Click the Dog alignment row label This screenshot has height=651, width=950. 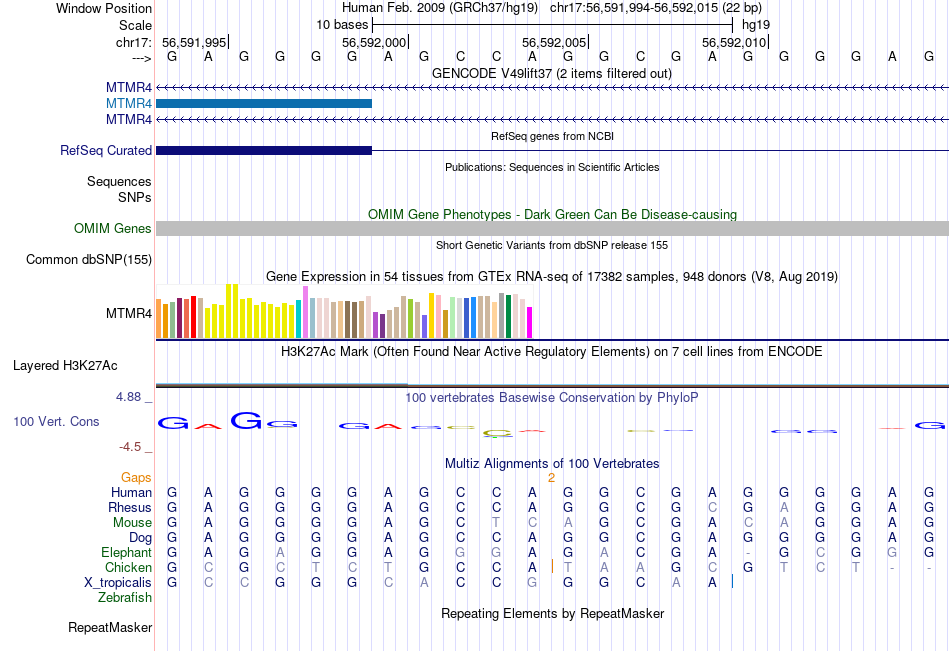(x=140, y=538)
